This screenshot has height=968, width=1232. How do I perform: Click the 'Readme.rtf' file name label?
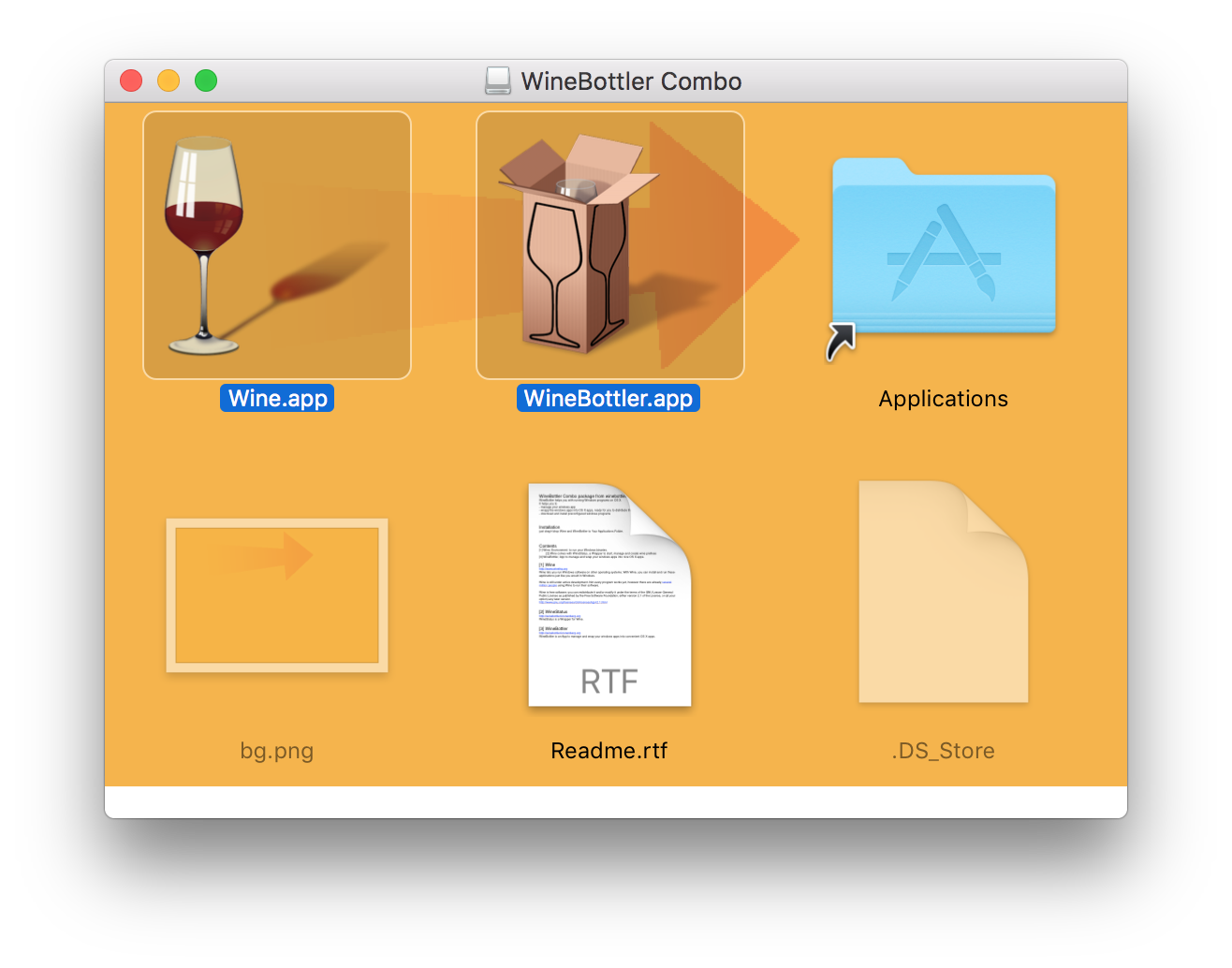click(x=609, y=751)
